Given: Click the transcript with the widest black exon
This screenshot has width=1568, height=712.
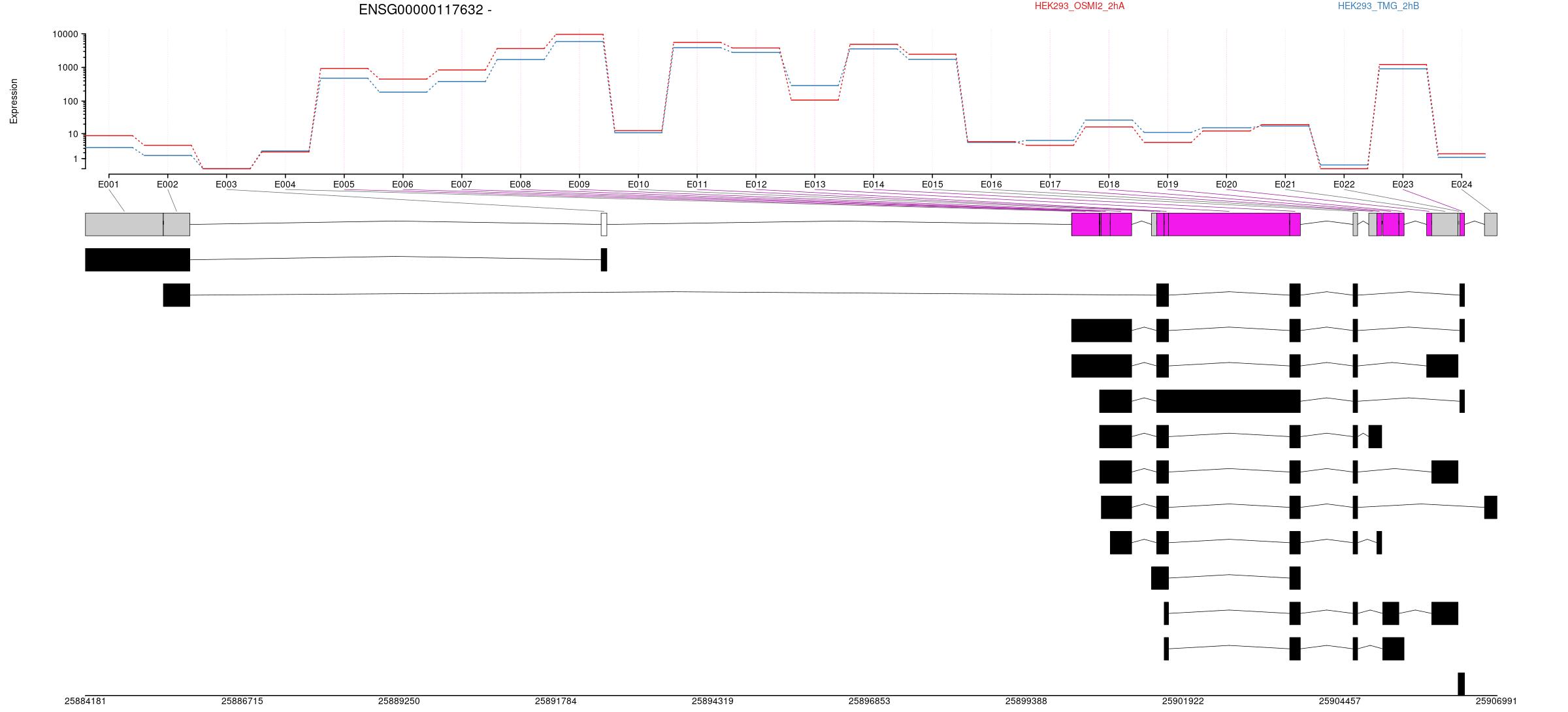Looking at the screenshot, I should pyautogui.click(x=1228, y=401).
